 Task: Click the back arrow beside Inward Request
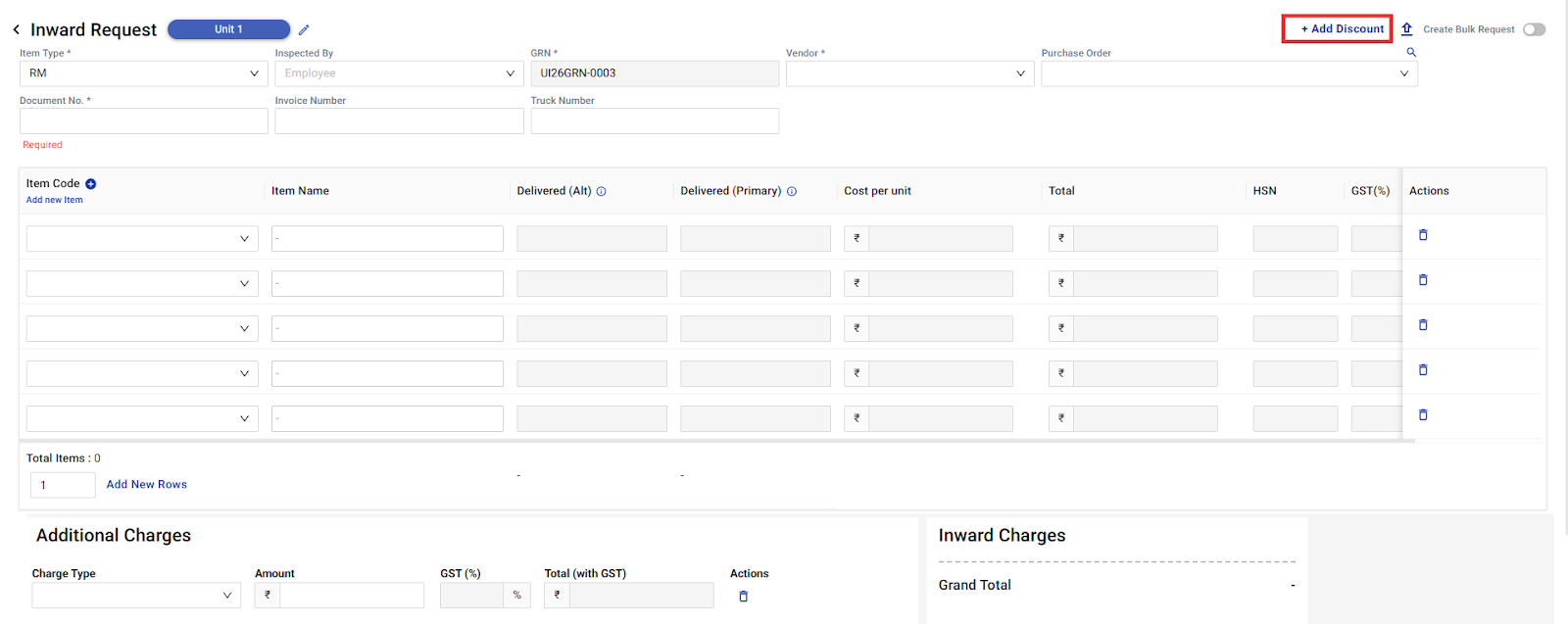click(x=17, y=29)
